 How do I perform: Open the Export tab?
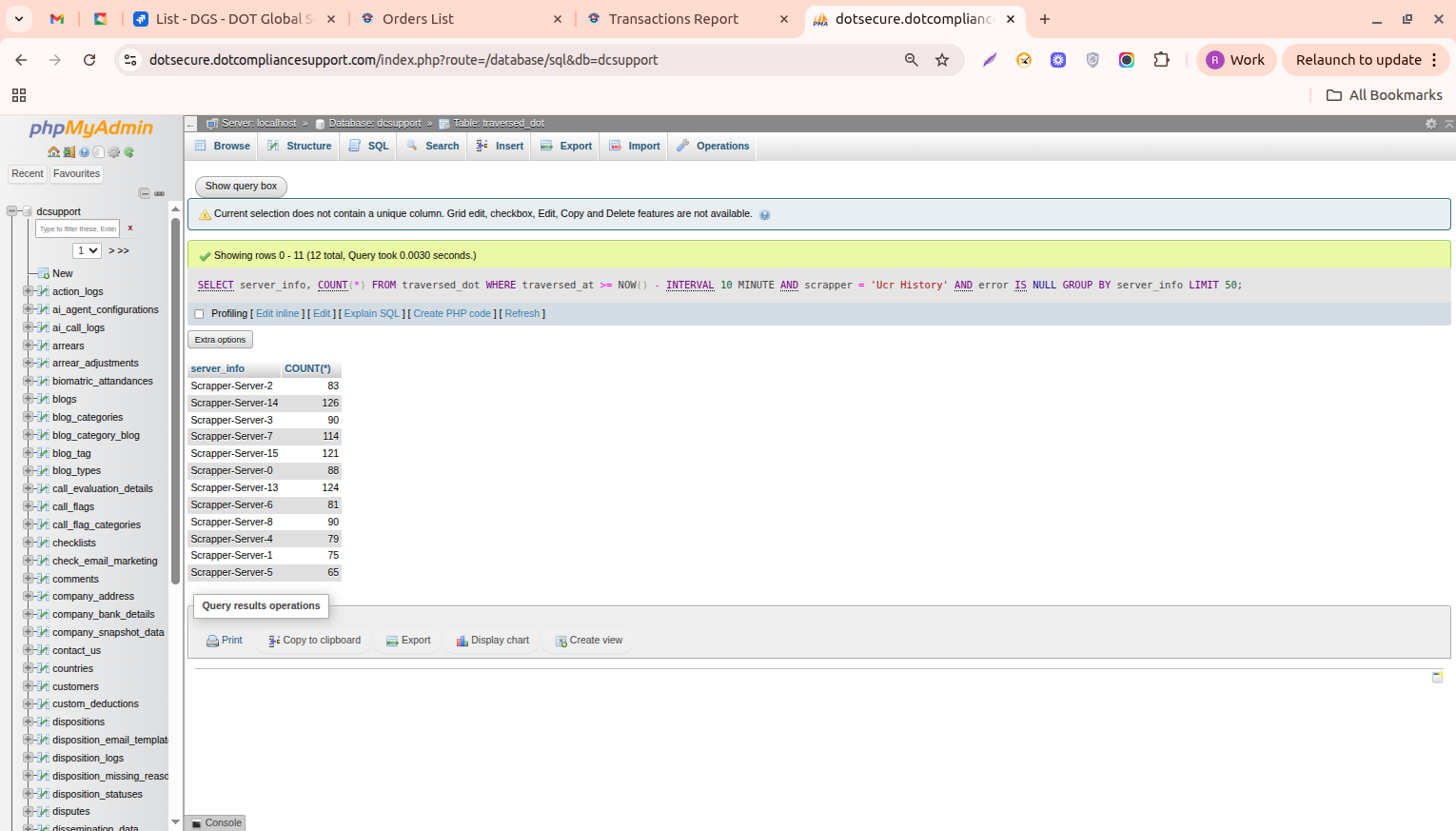coord(566,147)
